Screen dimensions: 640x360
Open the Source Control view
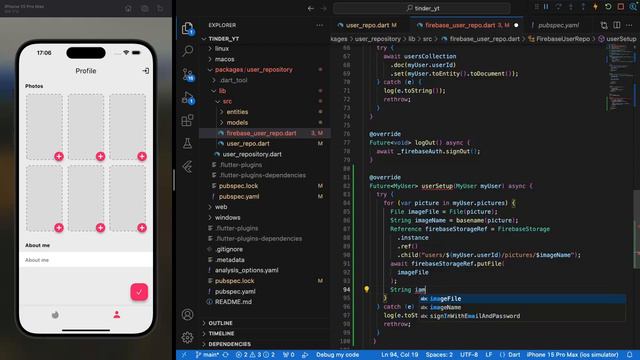[188, 74]
